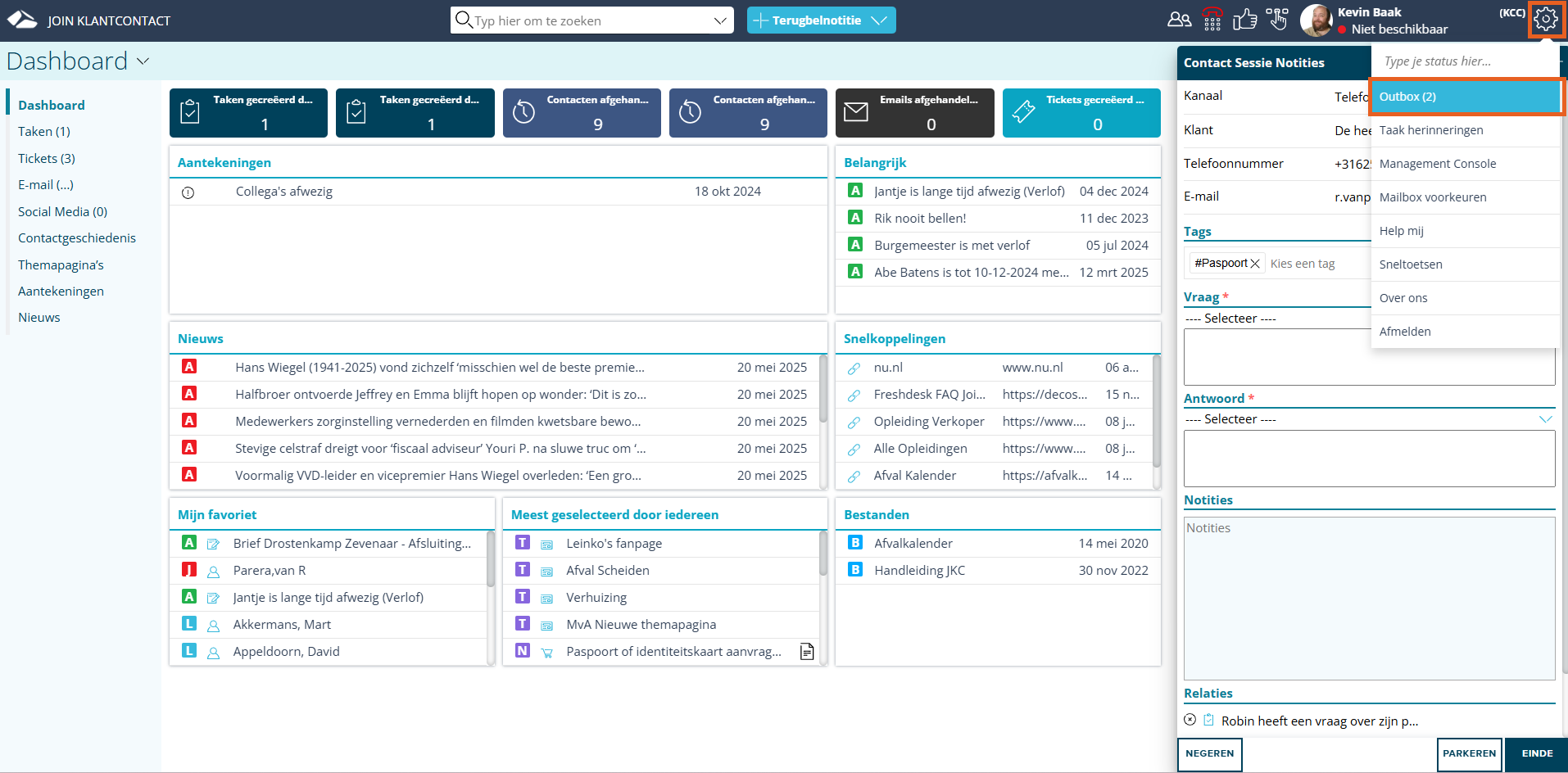Click the first Contacten afgehandeld clock icon
Viewport: 1568px width, 773px height.
pyautogui.click(x=523, y=112)
